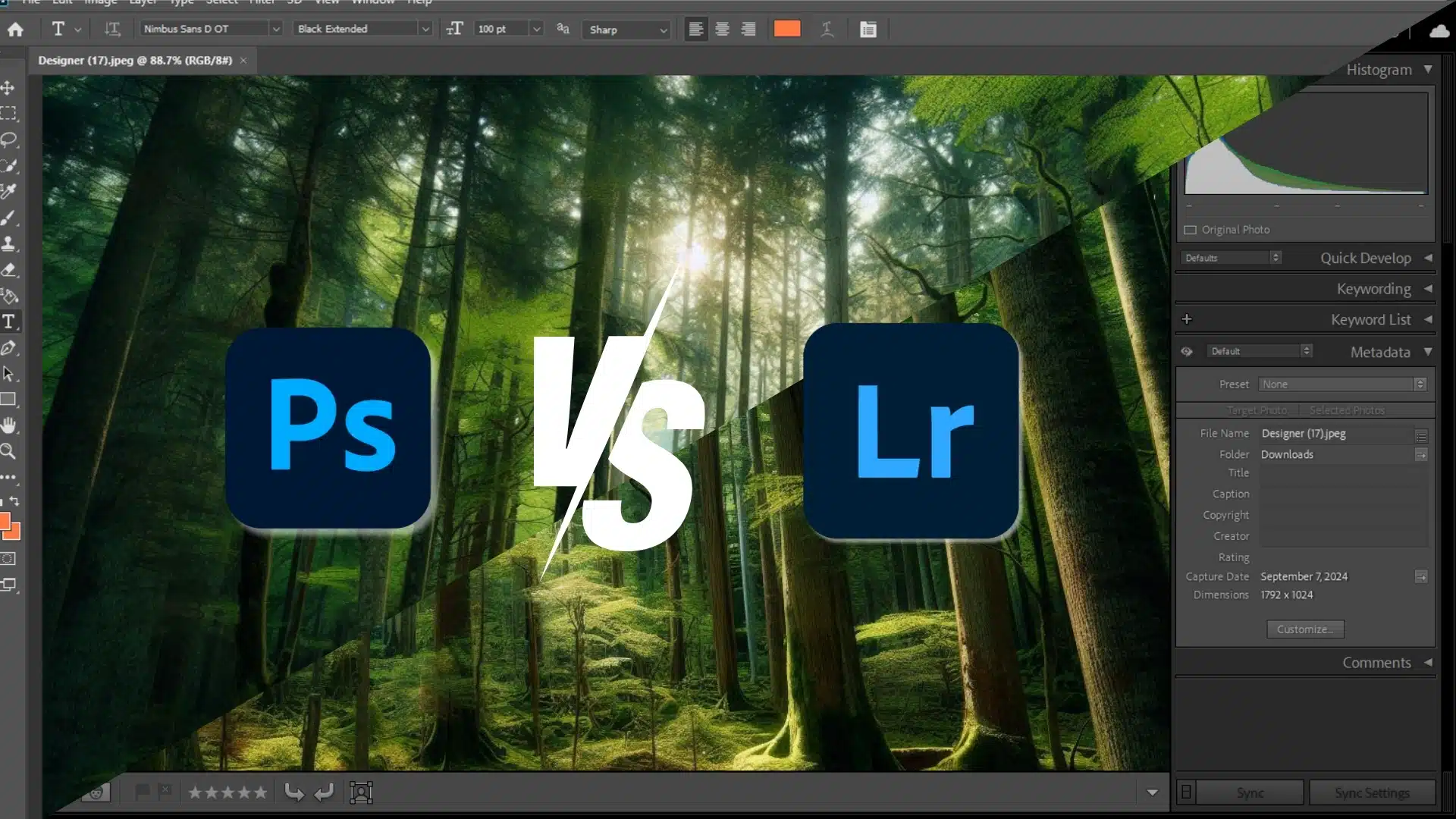Viewport: 1456px width, 819px height.
Task: Click the foreground color swatch in toolbar
Action: (4, 521)
